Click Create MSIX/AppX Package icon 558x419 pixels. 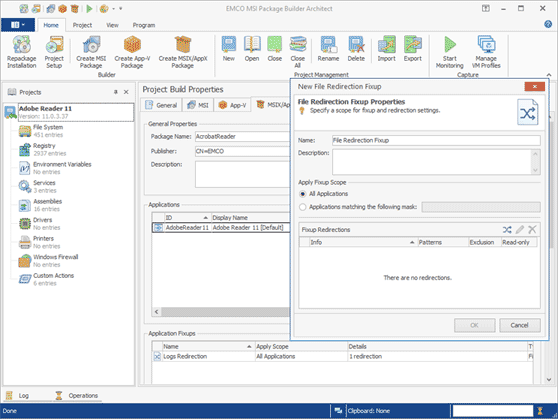[x=183, y=52]
